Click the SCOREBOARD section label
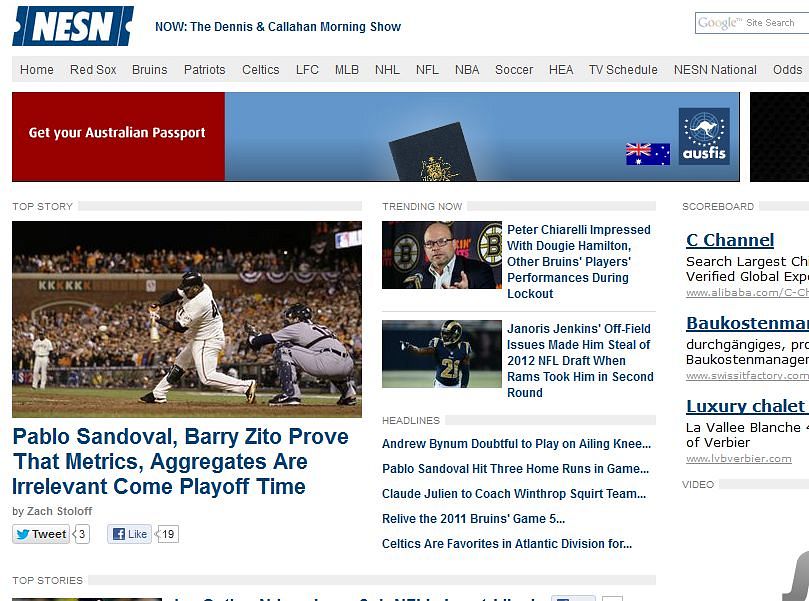The height and width of the screenshot is (601, 809). (718, 206)
